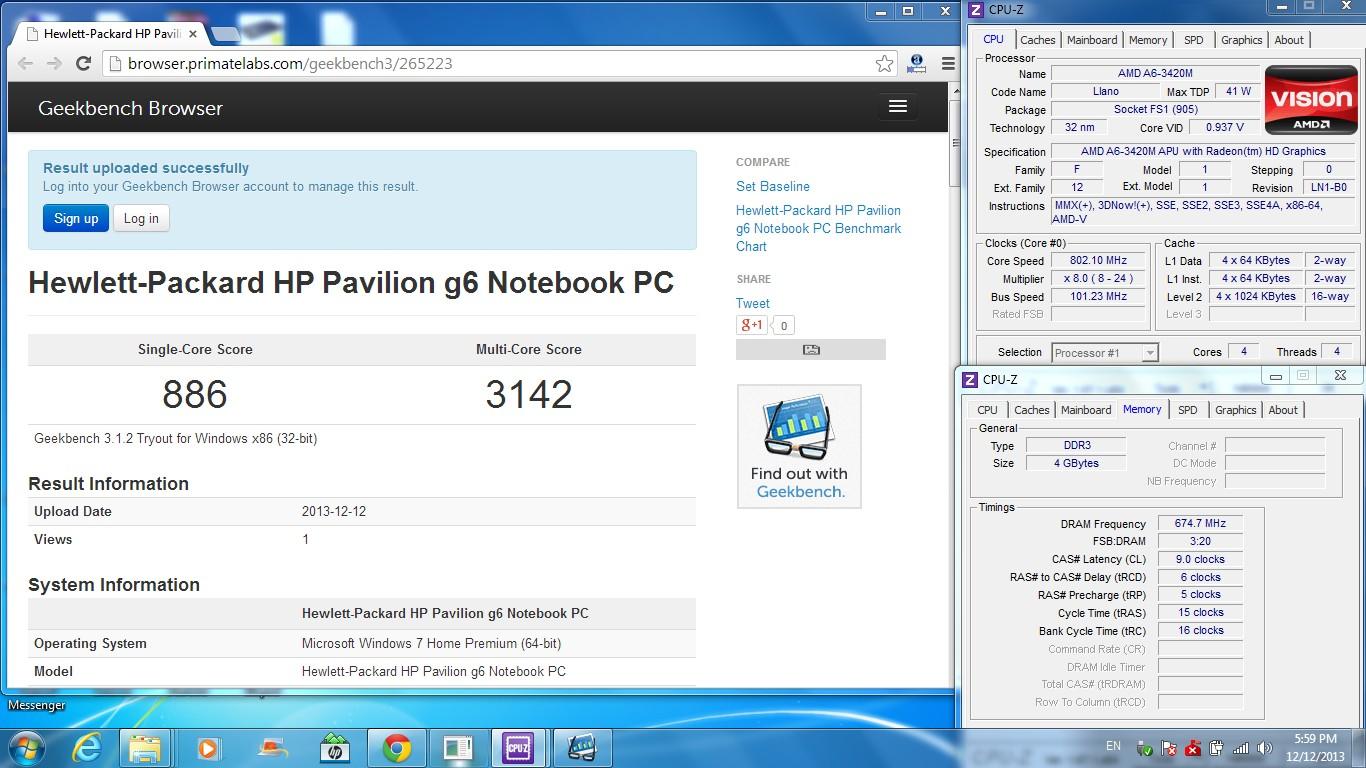This screenshot has width=1366, height=768.
Task: Click the lower CPU-Z title bar icon
Action: click(970, 380)
